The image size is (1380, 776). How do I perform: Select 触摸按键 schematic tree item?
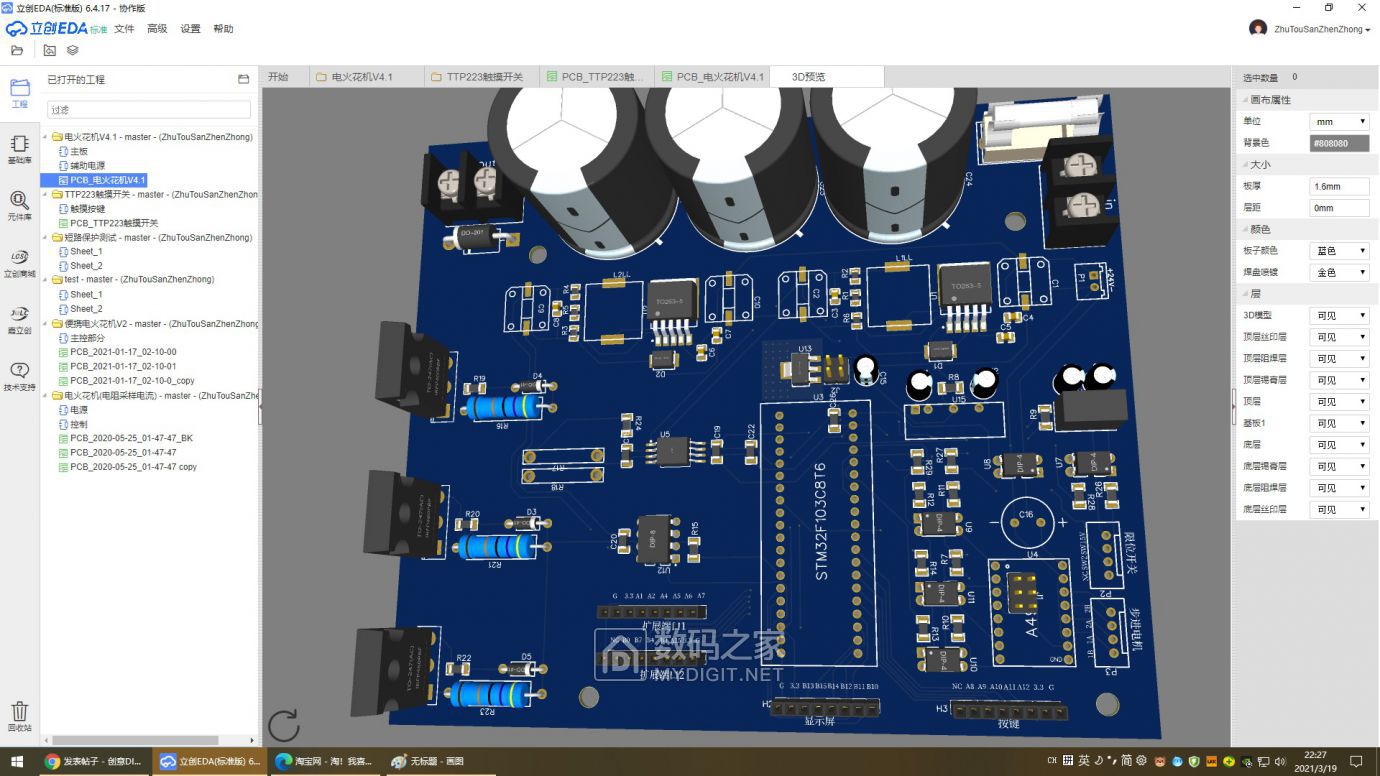point(87,209)
